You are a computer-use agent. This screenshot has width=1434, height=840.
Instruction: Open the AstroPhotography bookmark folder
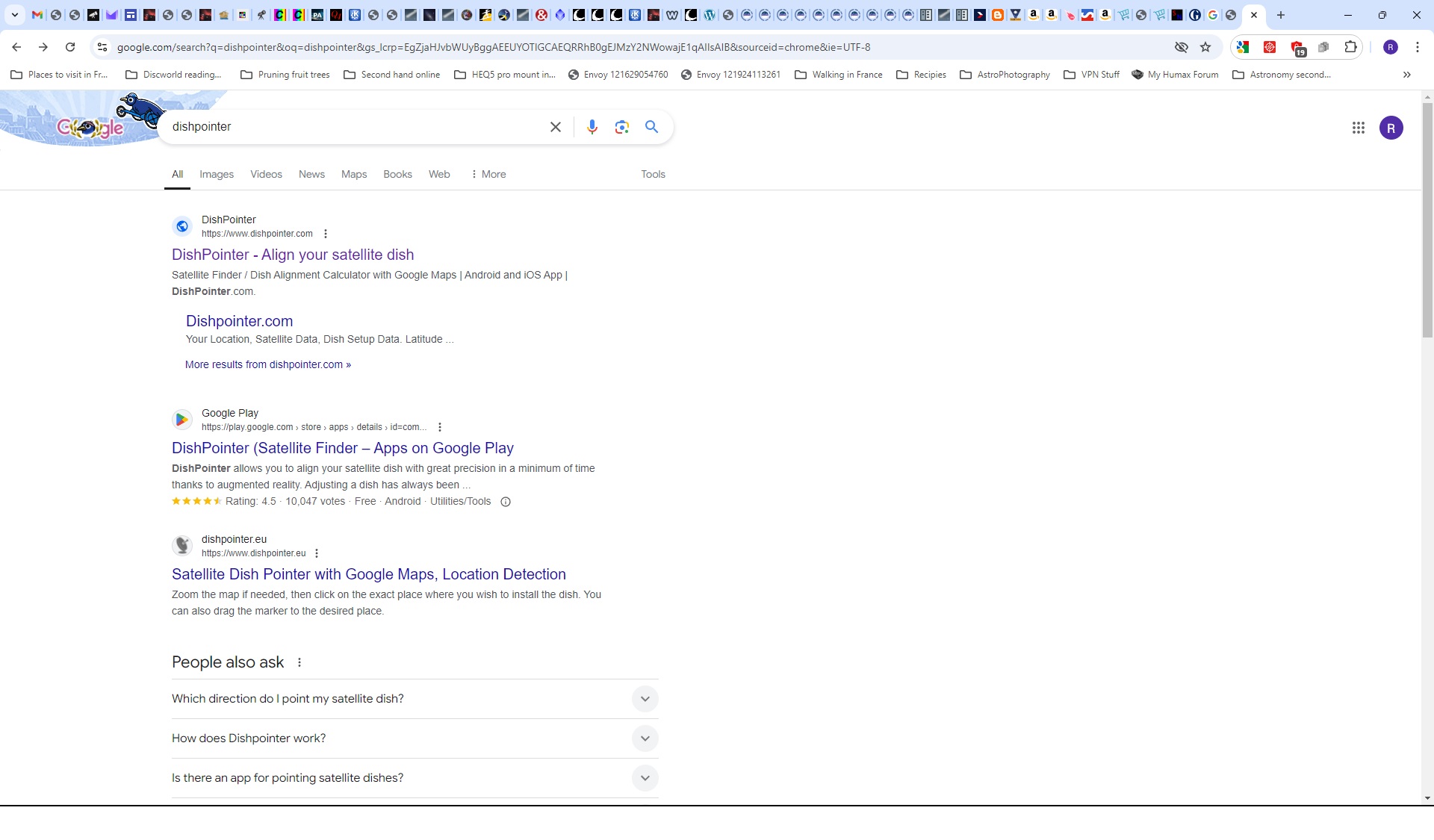[x=1005, y=75]
